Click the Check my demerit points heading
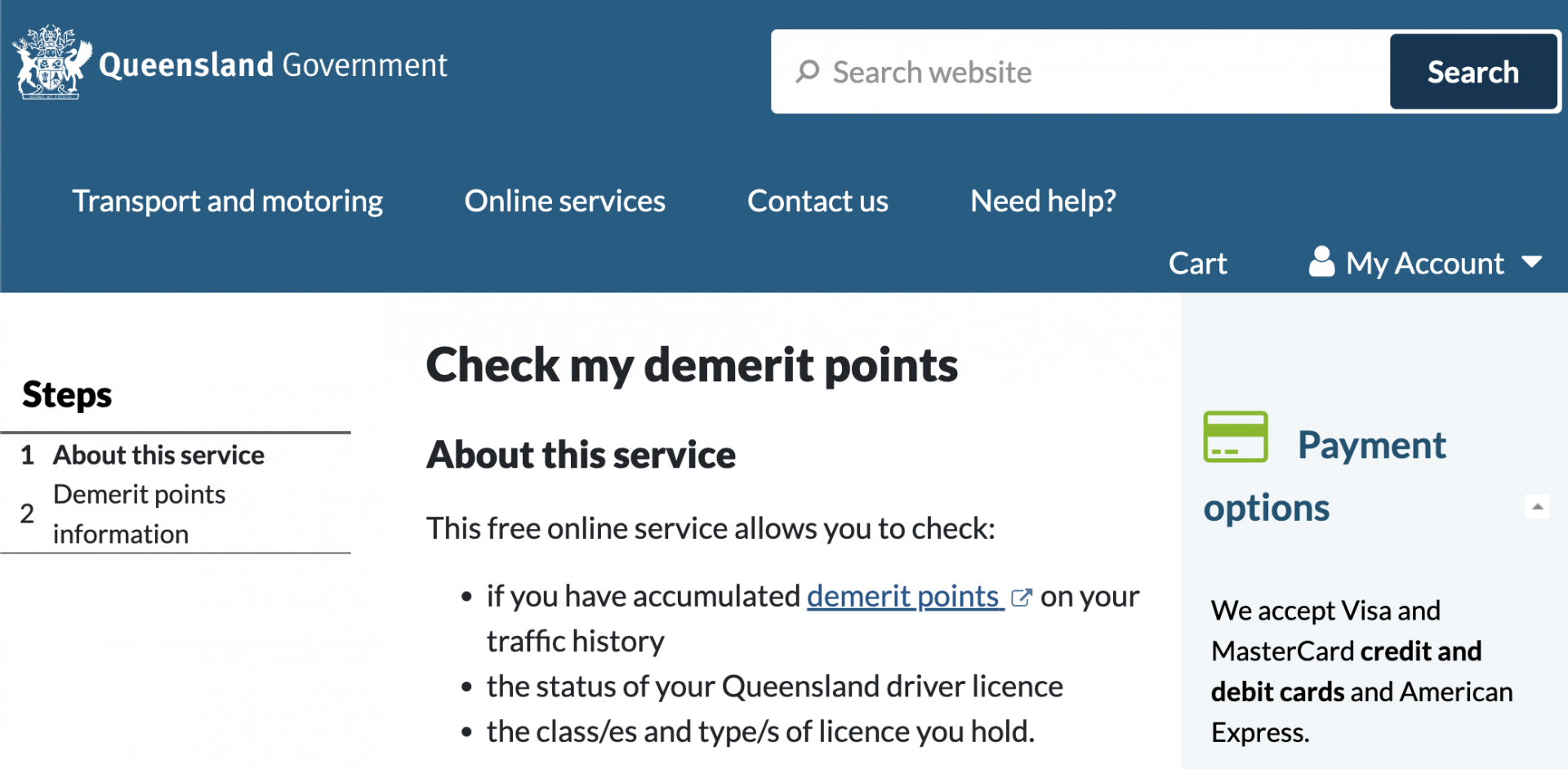The width and height of the screenshot is (1568, 769). [x=692, y=366]
